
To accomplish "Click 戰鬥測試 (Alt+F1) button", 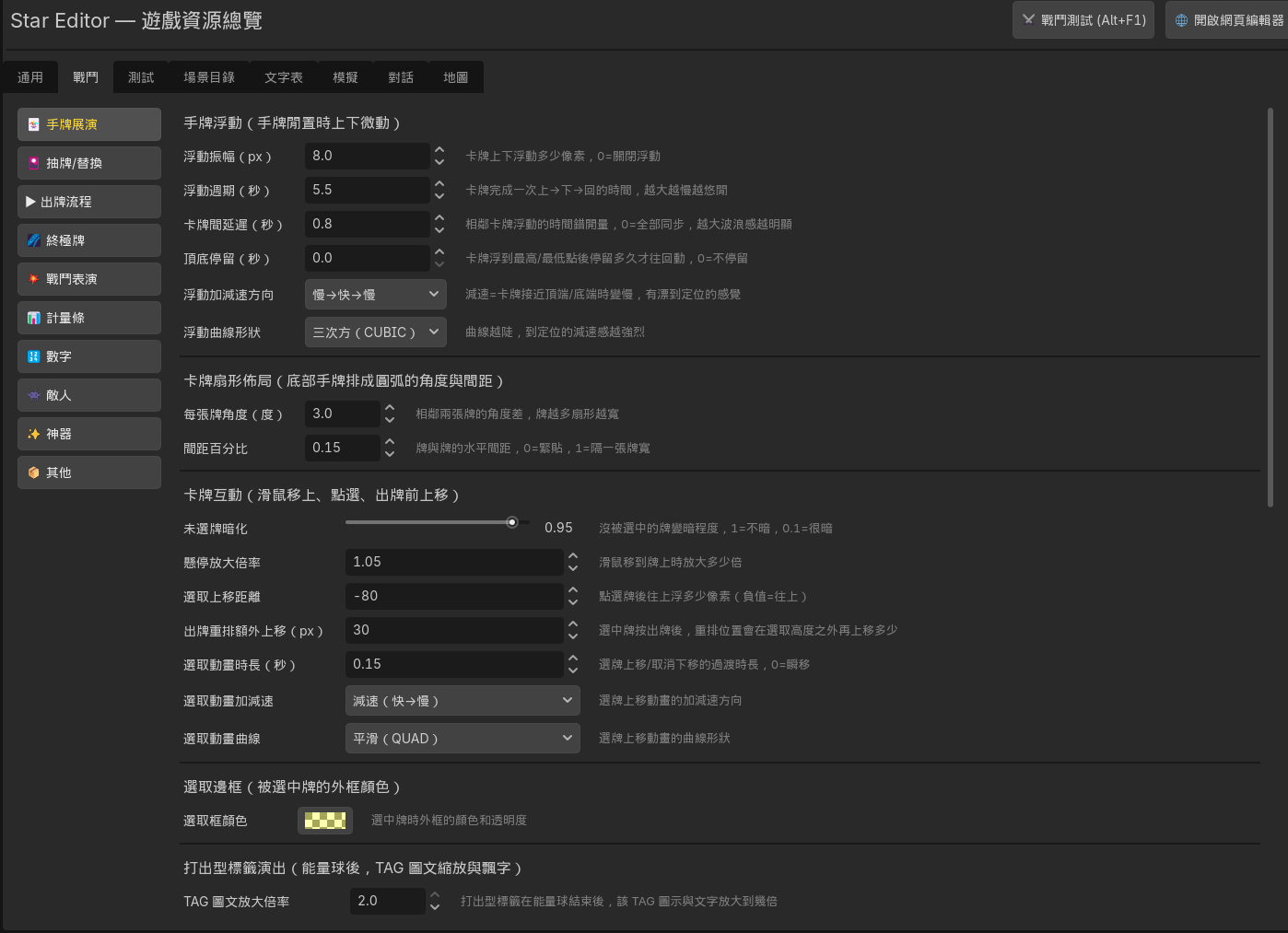I will tap(1083, 19).
